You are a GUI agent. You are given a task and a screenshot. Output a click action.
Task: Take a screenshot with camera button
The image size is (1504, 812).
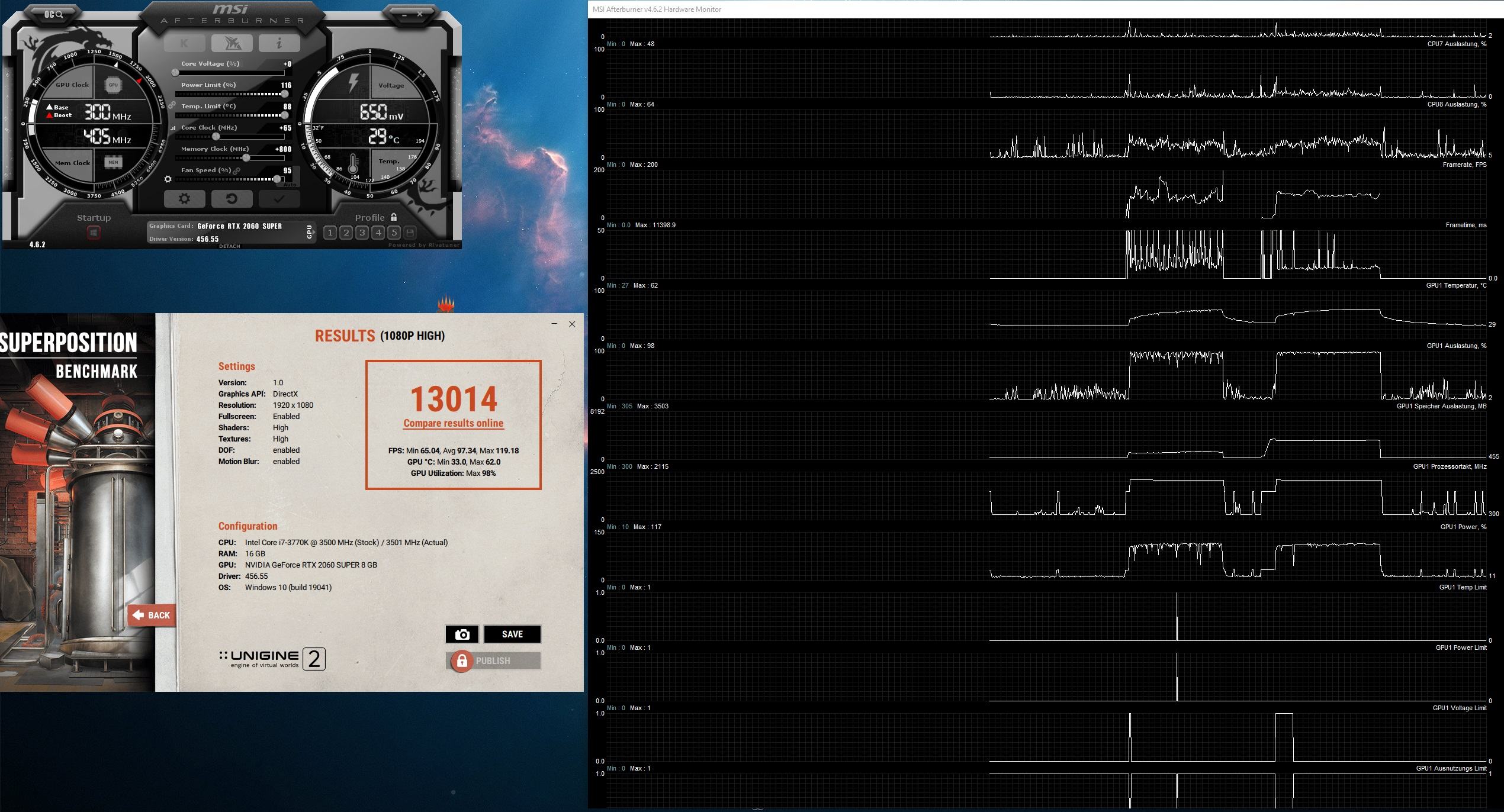[462, 634]
